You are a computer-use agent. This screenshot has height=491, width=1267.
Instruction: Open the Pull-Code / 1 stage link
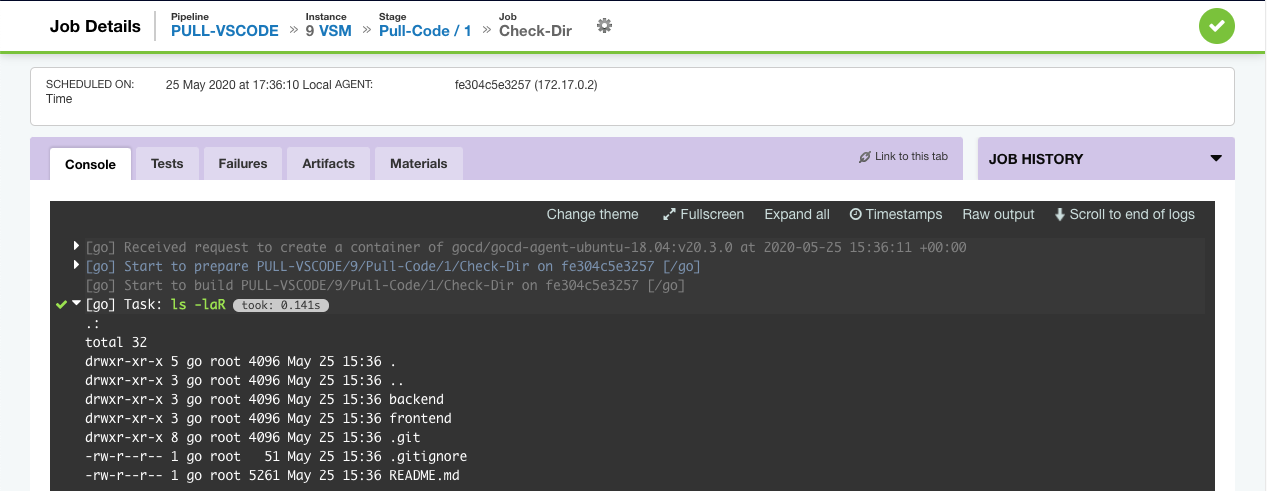point(425,31)
